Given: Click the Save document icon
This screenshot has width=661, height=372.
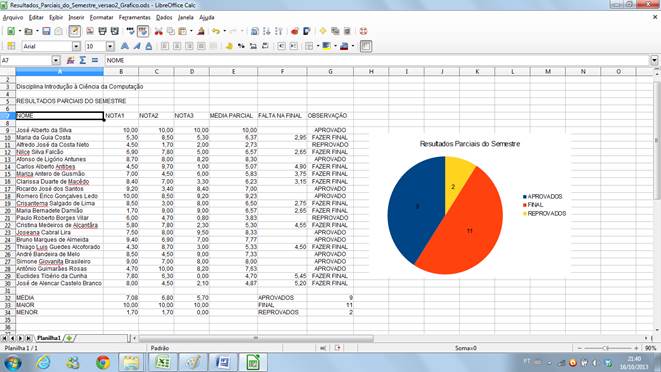Looking at the screenshot, I should tap(46, 31).
